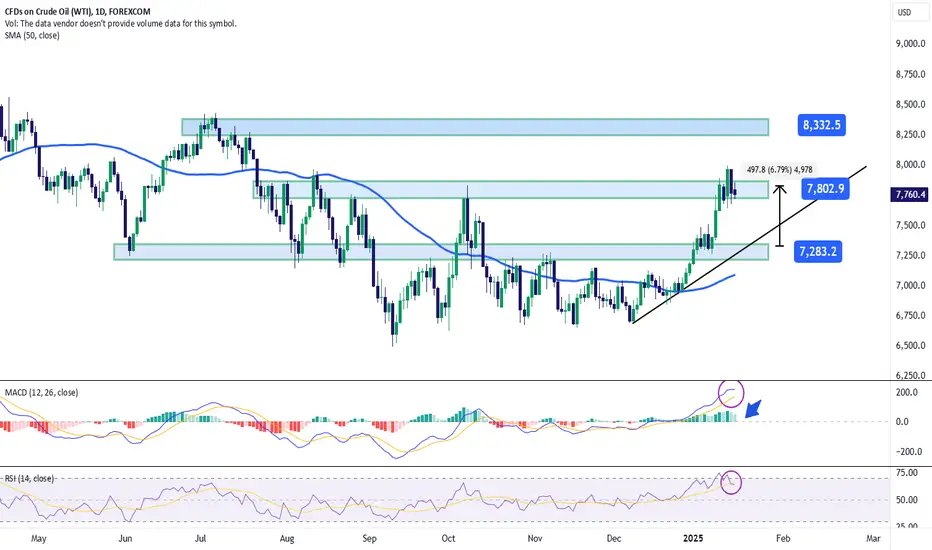
Task: Click the Oct label on time axis
Action: (448, 538)
